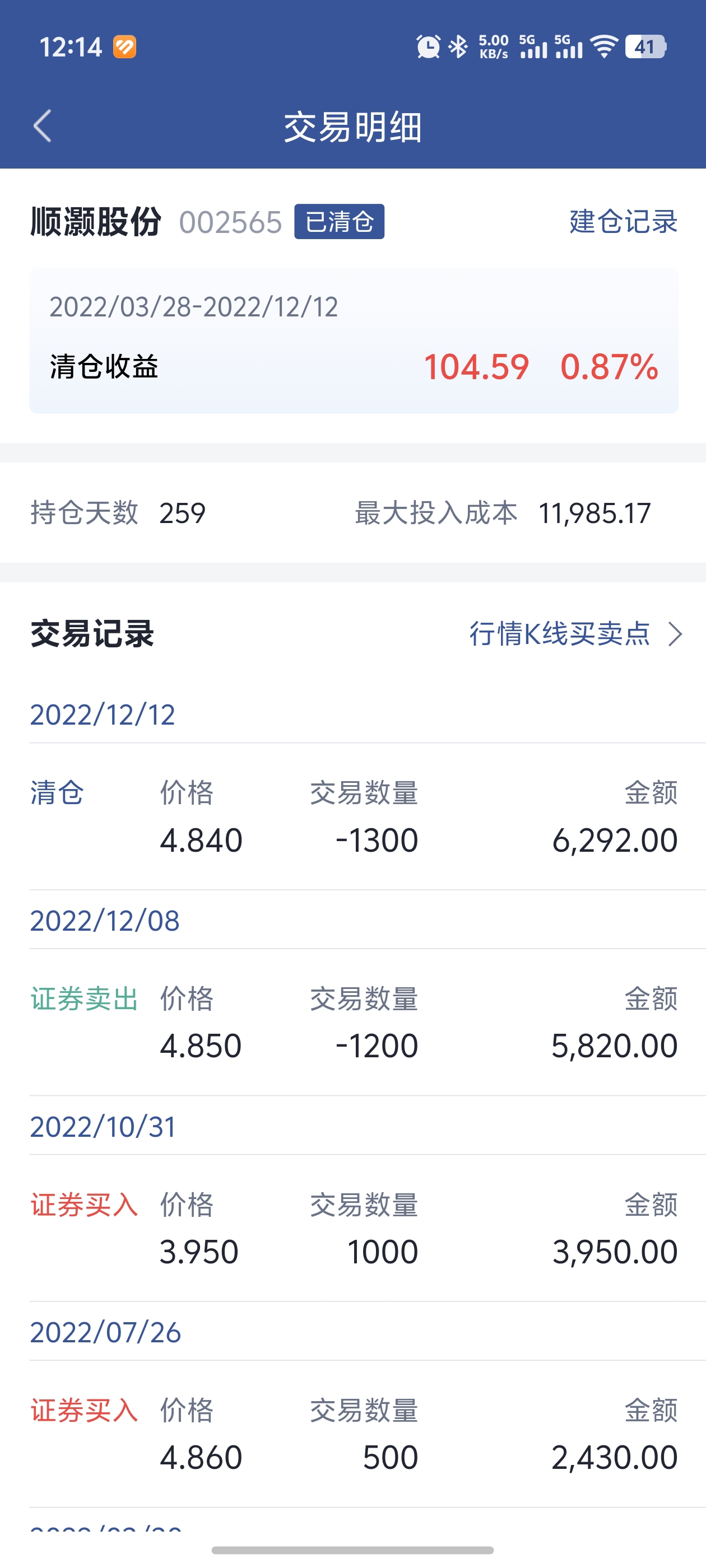This screenshot has width=706, height=1568.
Task: Expand the chevron next to 行情K线买卖点
Action: tap(675, 634)
